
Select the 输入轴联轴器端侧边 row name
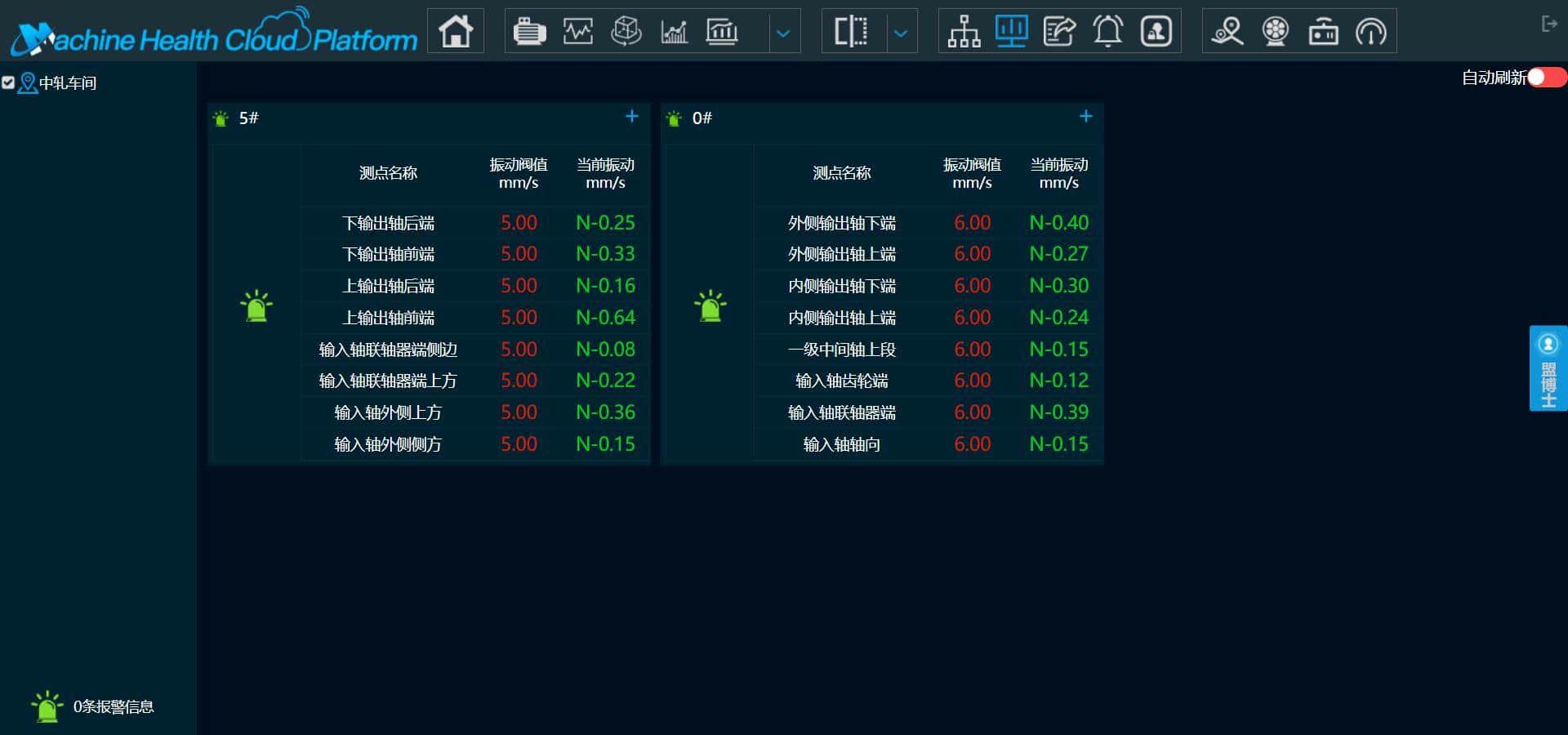[388, 350]
